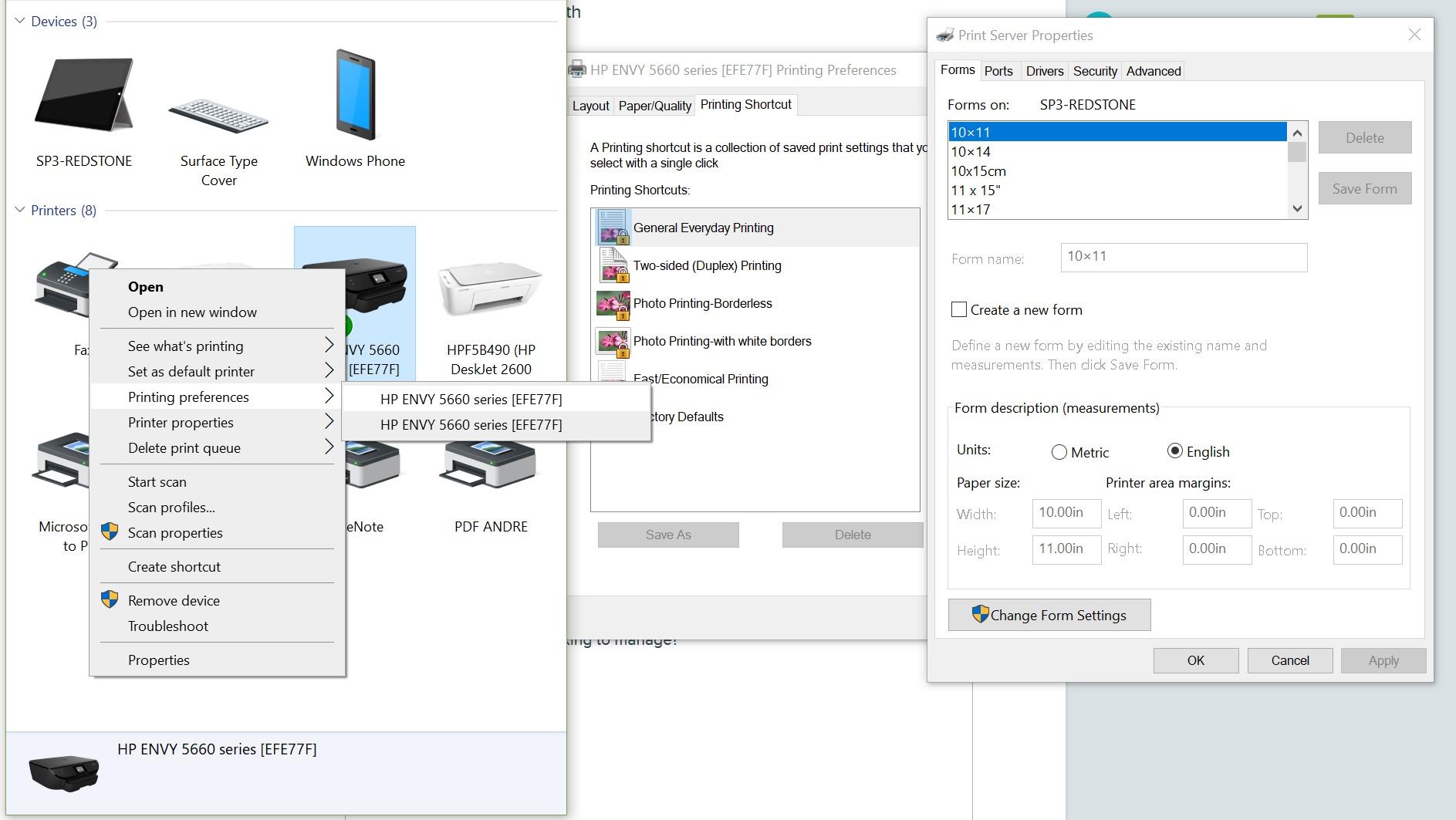Image resolution: width=1456 pixels, height=820 pixels.
Task: Click the Save Form button
Action: pyautogui.click(x=1365, y=188)
